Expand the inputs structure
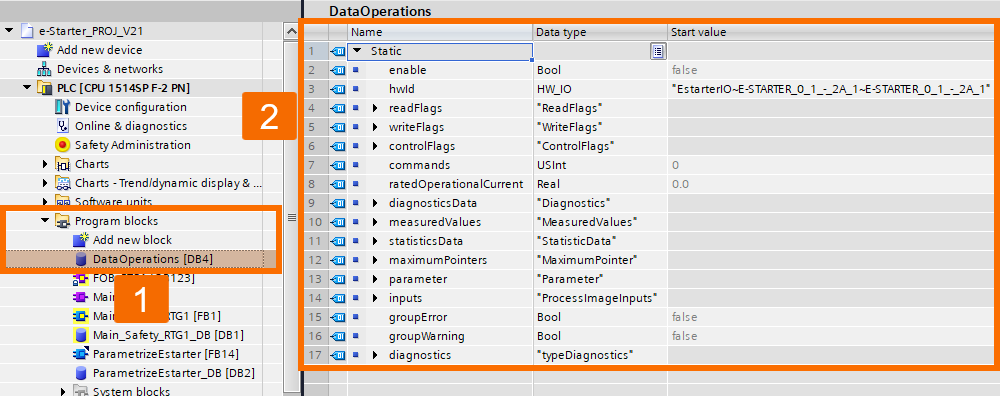Viewport: 1000px width, 396px height. click(x=376, y=298)
